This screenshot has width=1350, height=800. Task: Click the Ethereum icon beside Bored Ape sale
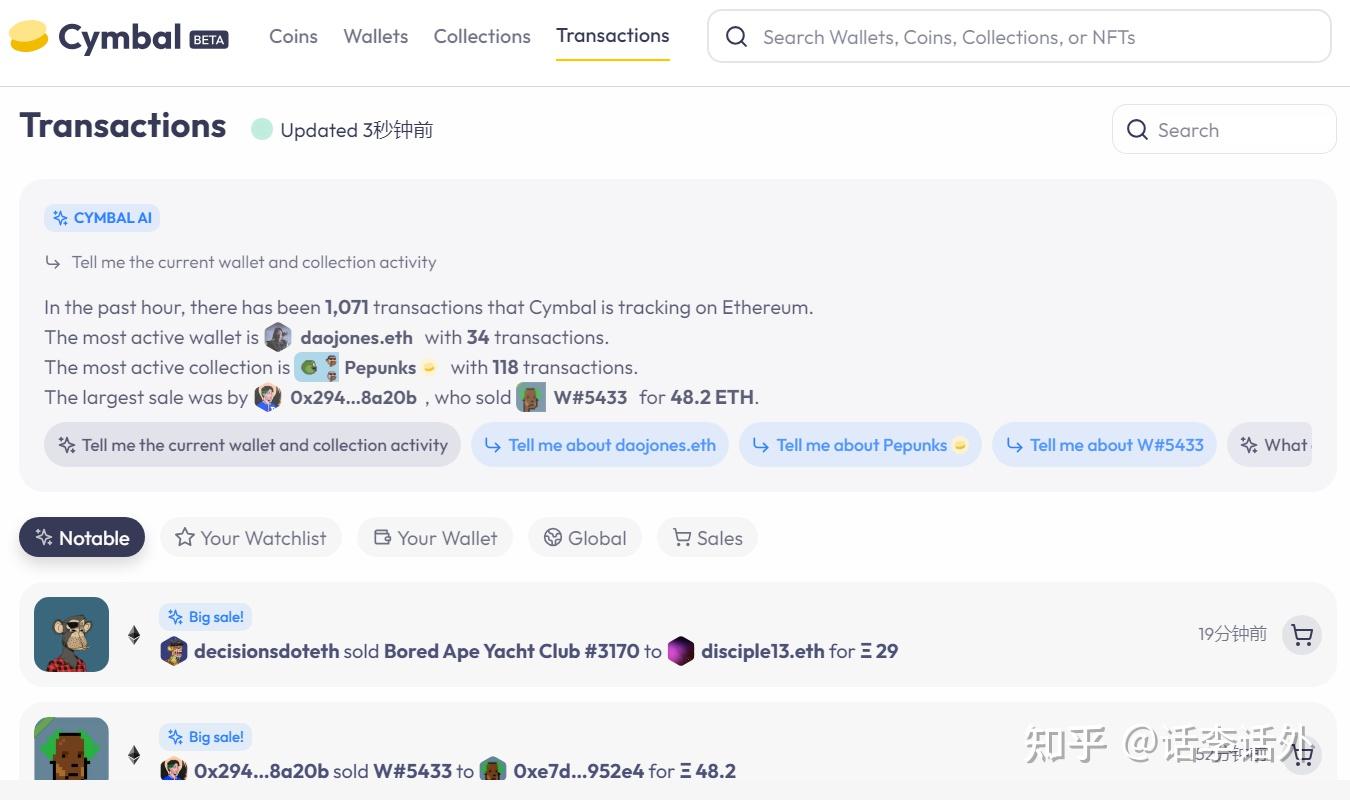coord(134,635)
